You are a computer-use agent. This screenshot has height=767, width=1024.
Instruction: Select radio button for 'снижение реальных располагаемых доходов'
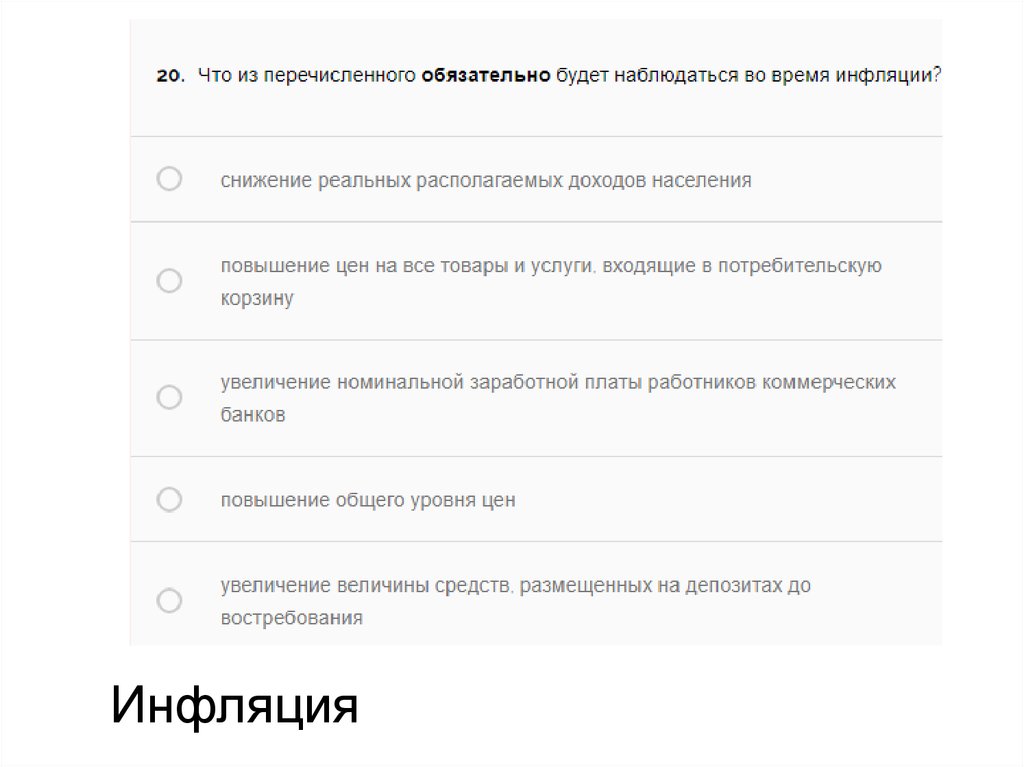pos(170,179)
